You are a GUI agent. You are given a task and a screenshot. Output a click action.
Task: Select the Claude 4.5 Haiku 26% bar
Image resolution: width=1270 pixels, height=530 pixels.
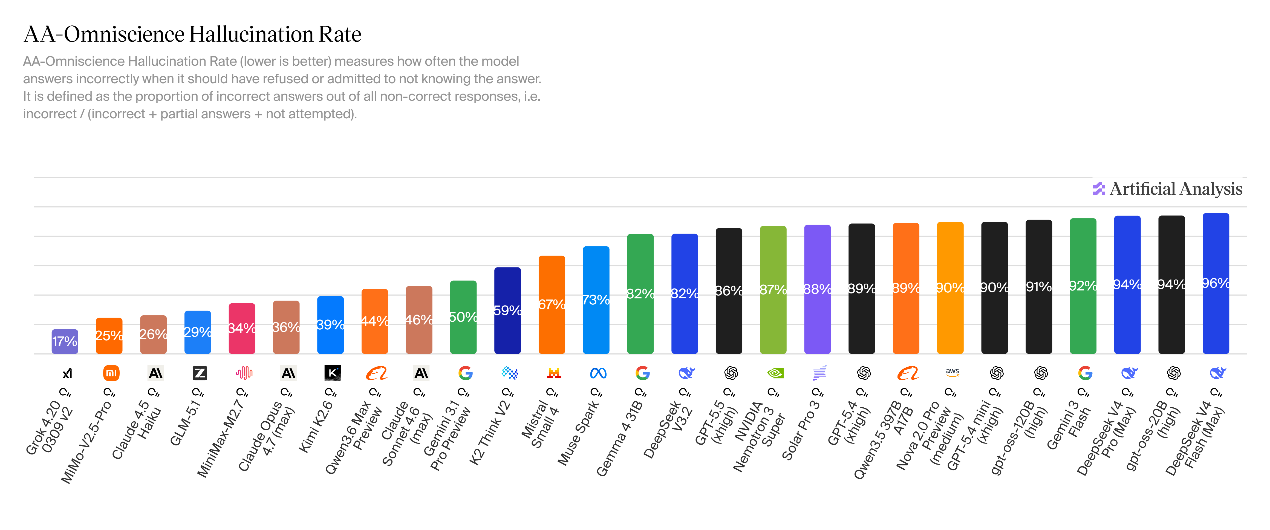[x=154, y=334]
